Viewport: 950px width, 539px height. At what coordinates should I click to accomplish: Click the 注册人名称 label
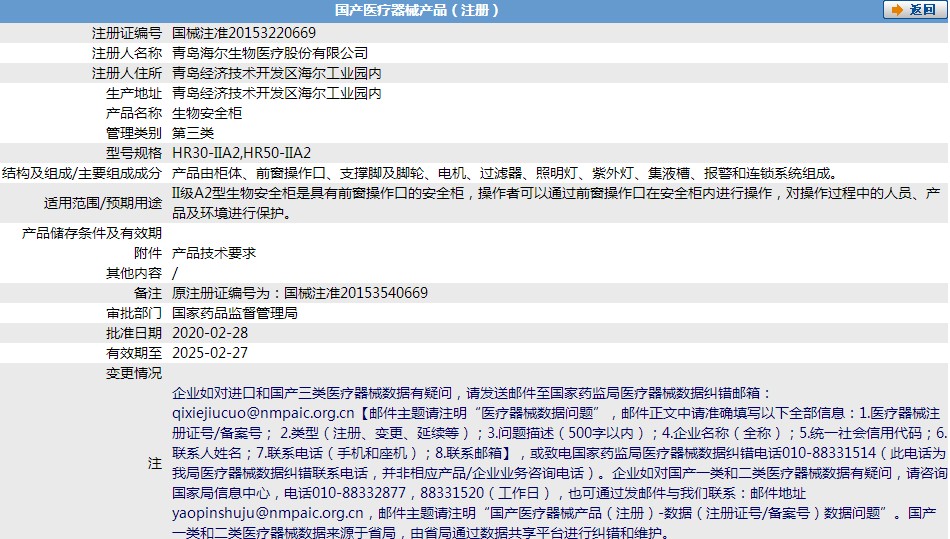coord(127,53)
